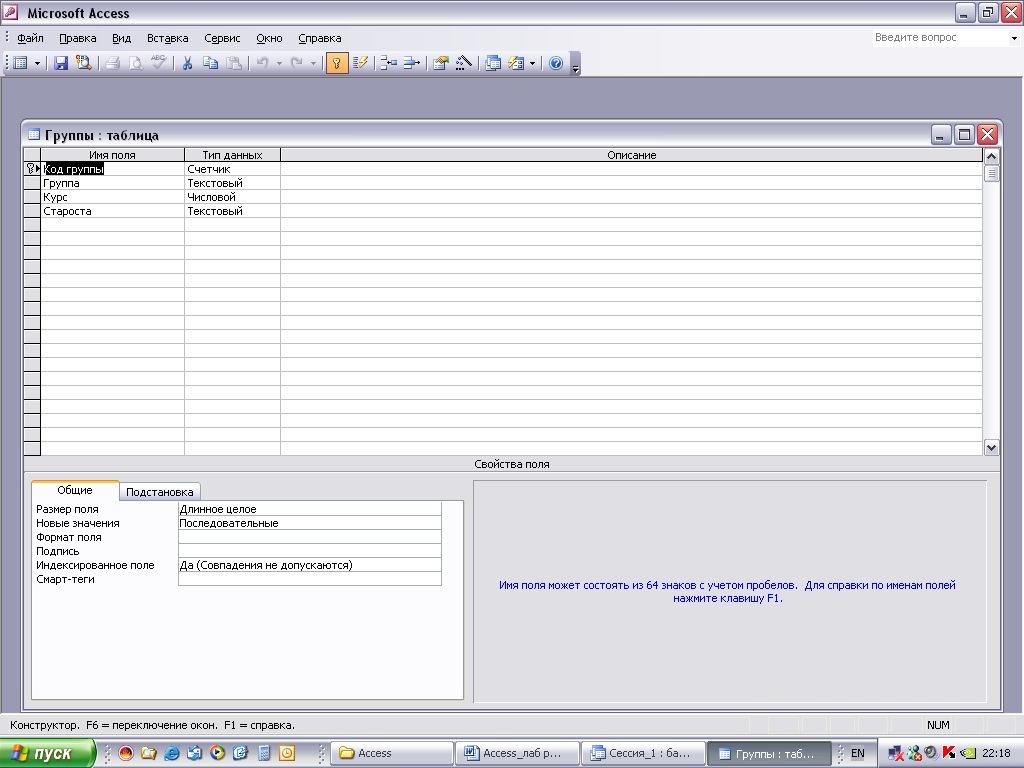The height and width of the screenshot is (768, 1024).
Task: Open the Вставка menu
Action: point(167,38)
